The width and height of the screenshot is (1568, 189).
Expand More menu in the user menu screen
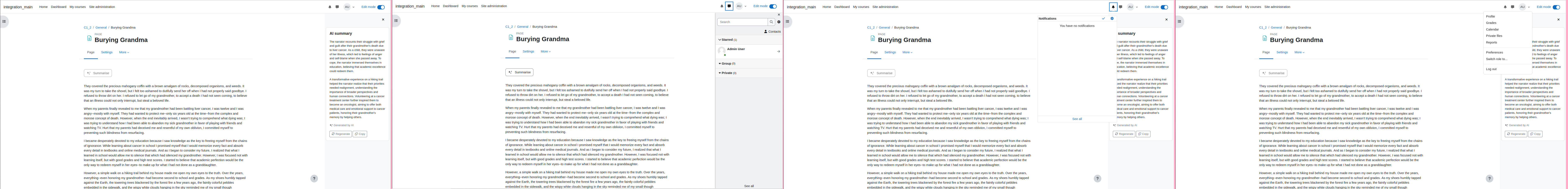pos(1300,52)
